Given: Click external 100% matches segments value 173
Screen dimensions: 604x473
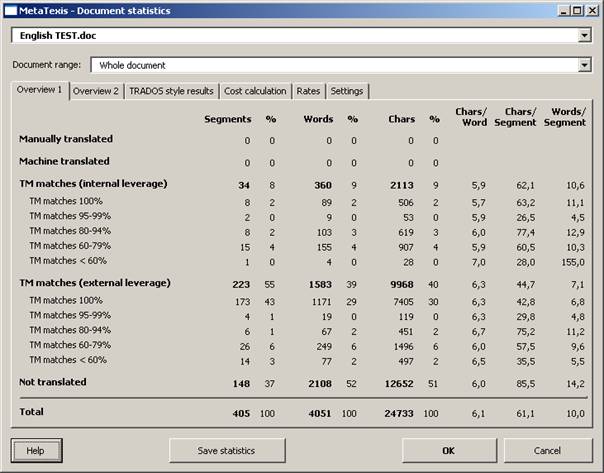Looking at the screenshot, I should click(x=243, y=302).
